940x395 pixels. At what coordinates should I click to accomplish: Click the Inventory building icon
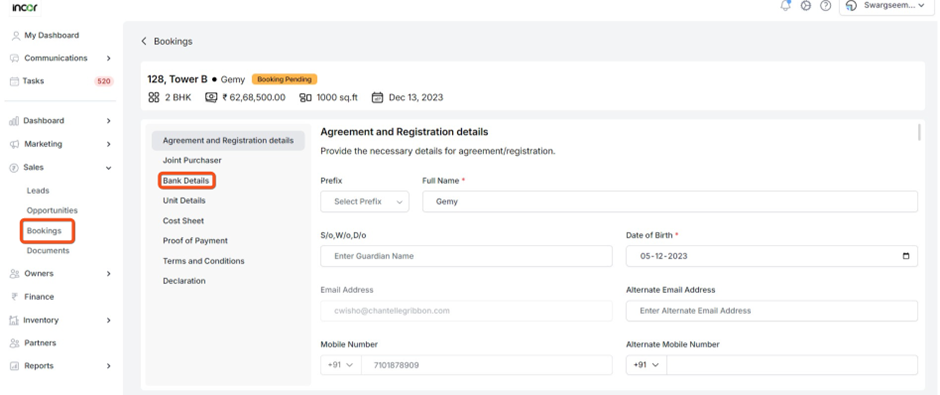coord(14,321)
